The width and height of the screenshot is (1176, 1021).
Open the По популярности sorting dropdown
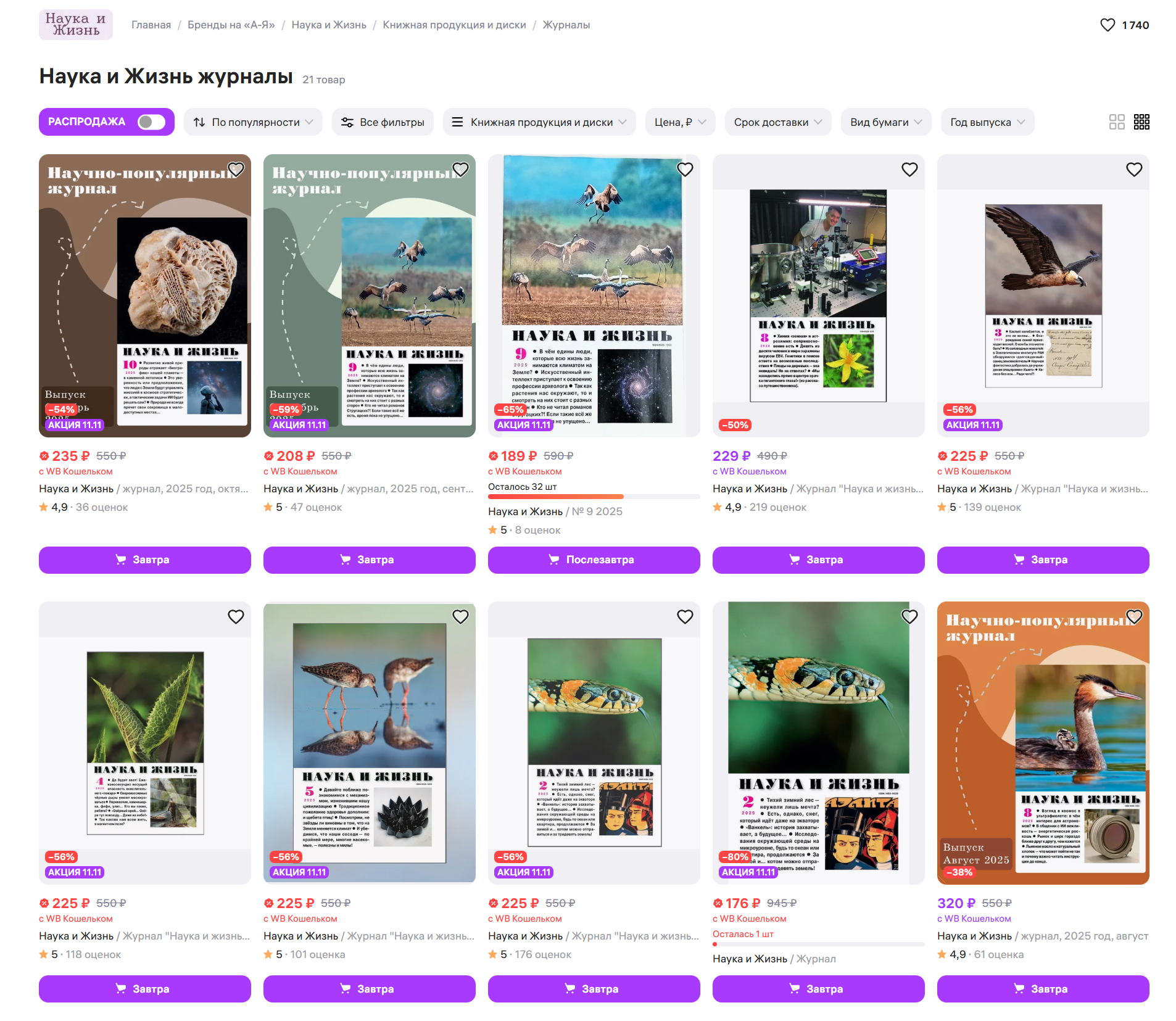pos(253,122)
